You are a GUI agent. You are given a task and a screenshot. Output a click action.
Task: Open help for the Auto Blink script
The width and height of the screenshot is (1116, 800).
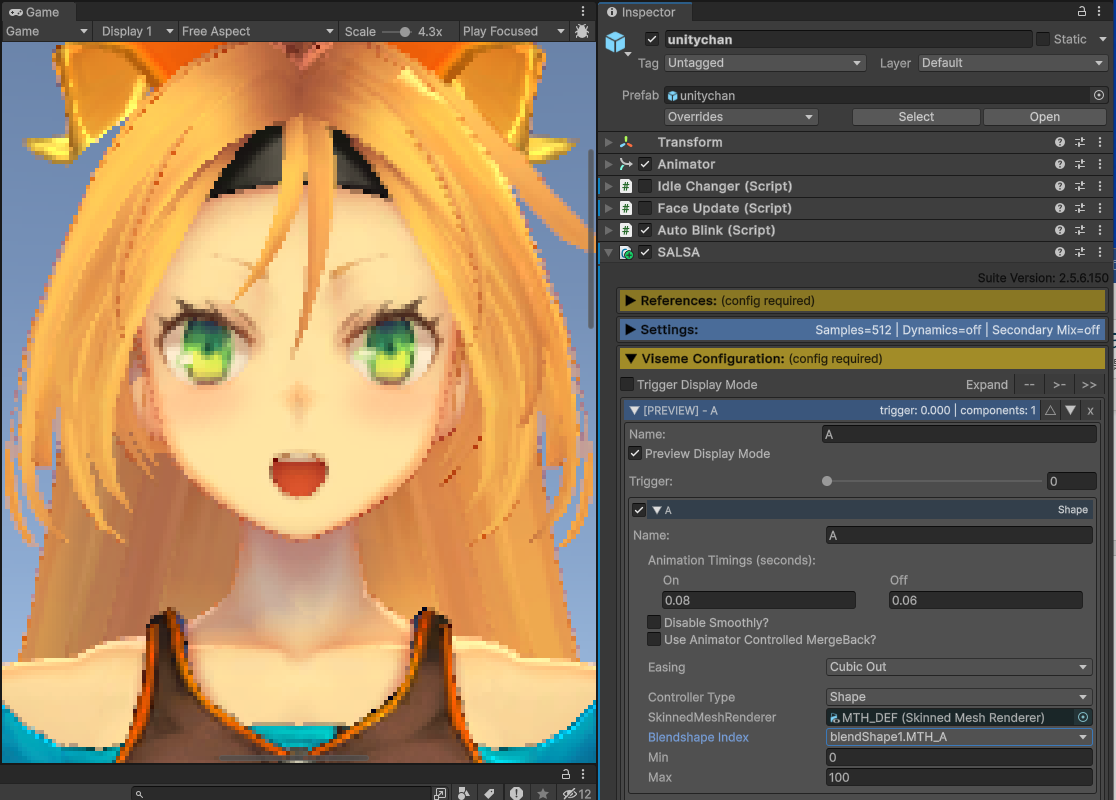[1060, 231]
